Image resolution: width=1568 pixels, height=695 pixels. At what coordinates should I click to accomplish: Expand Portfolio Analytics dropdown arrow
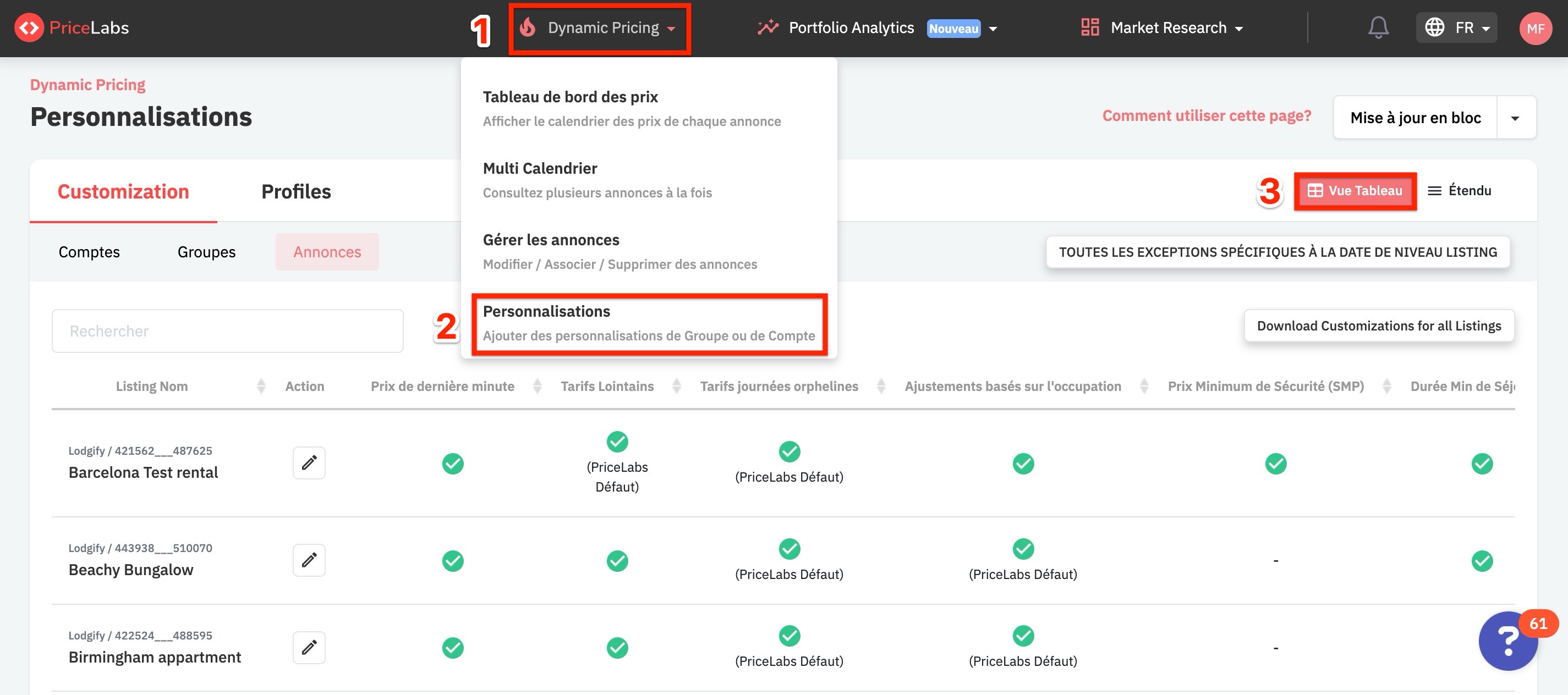tap(993, 29)
